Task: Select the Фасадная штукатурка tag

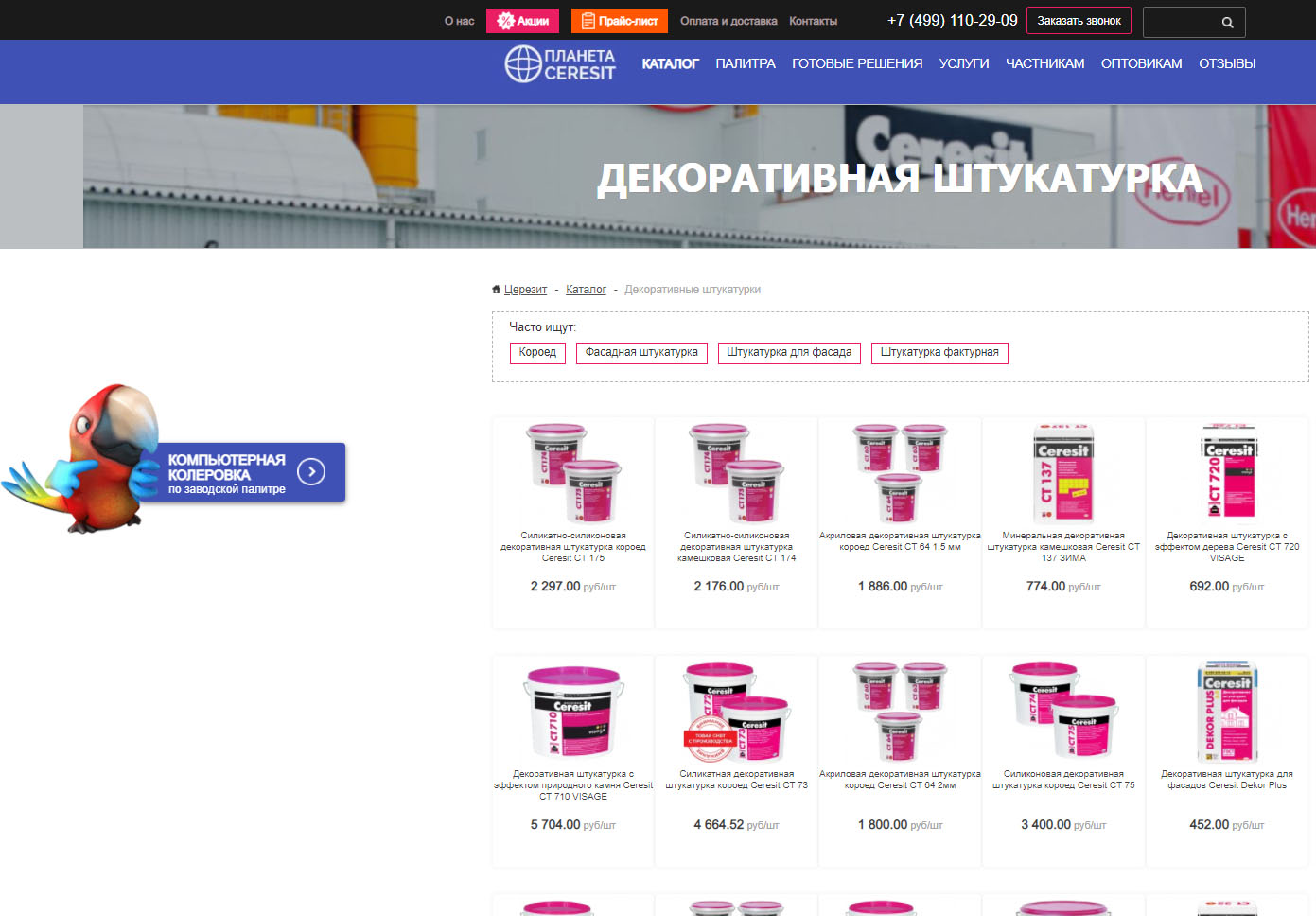Action: coord(641,352)
